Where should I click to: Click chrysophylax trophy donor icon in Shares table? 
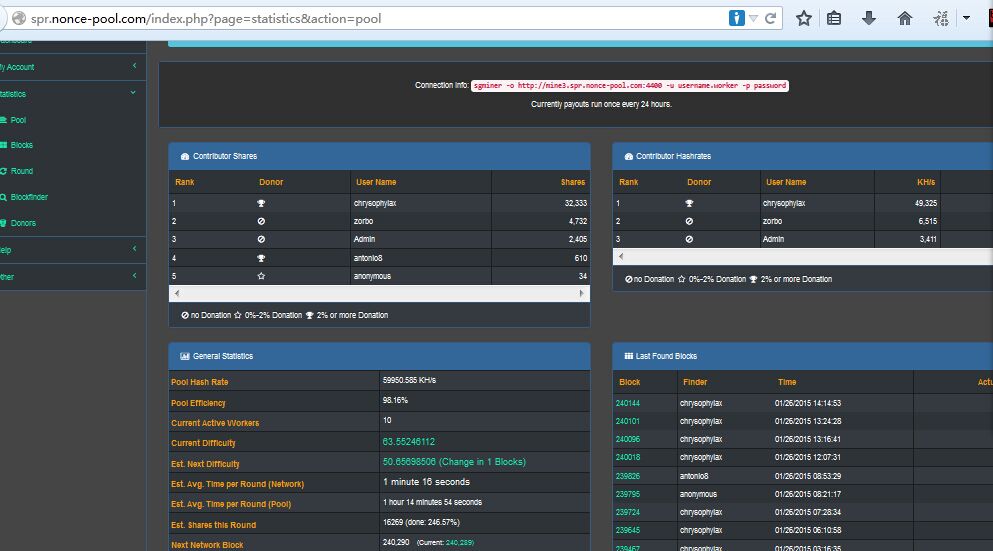[261, 203]
